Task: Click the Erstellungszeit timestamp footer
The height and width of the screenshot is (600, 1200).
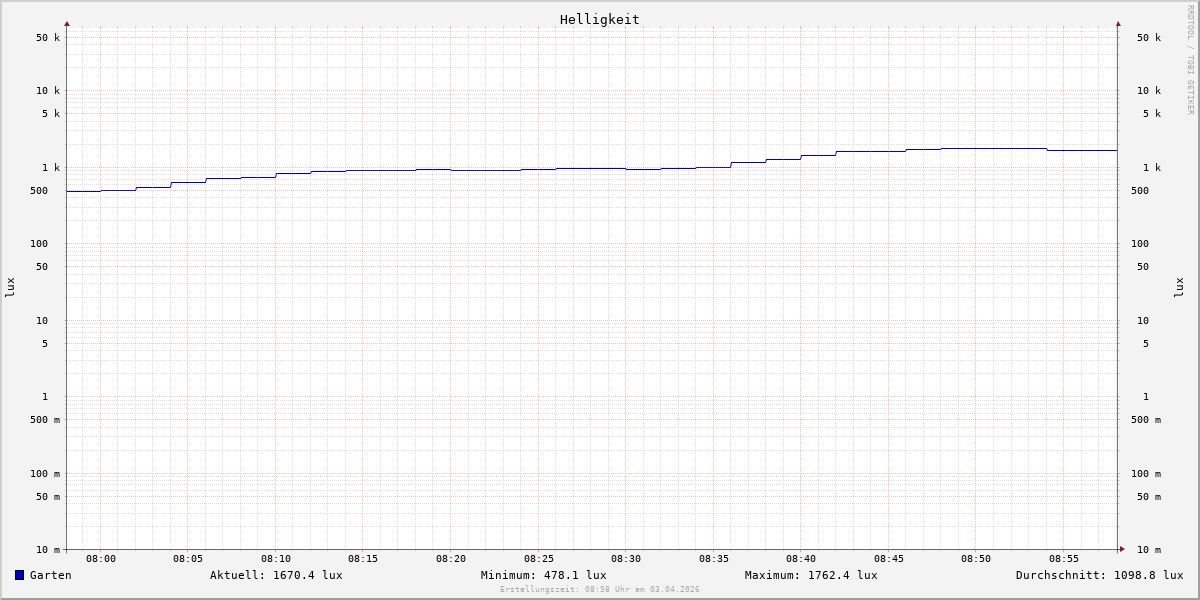Action: pyautogui.click(x=600, y=590)
